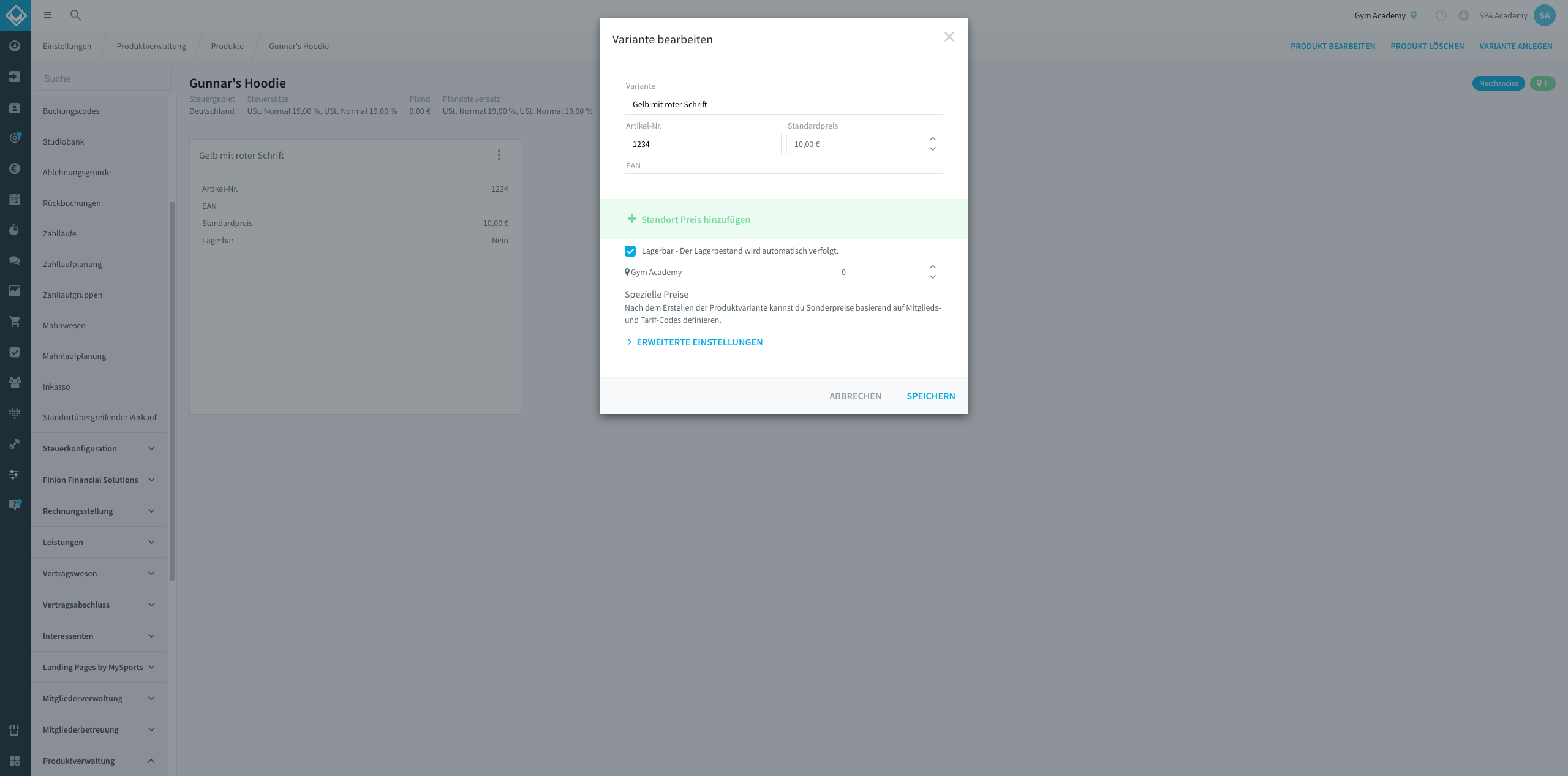Decrease Gym Academy stock with the down arrow
1568x776 pixels.
[x=933, y=277]
